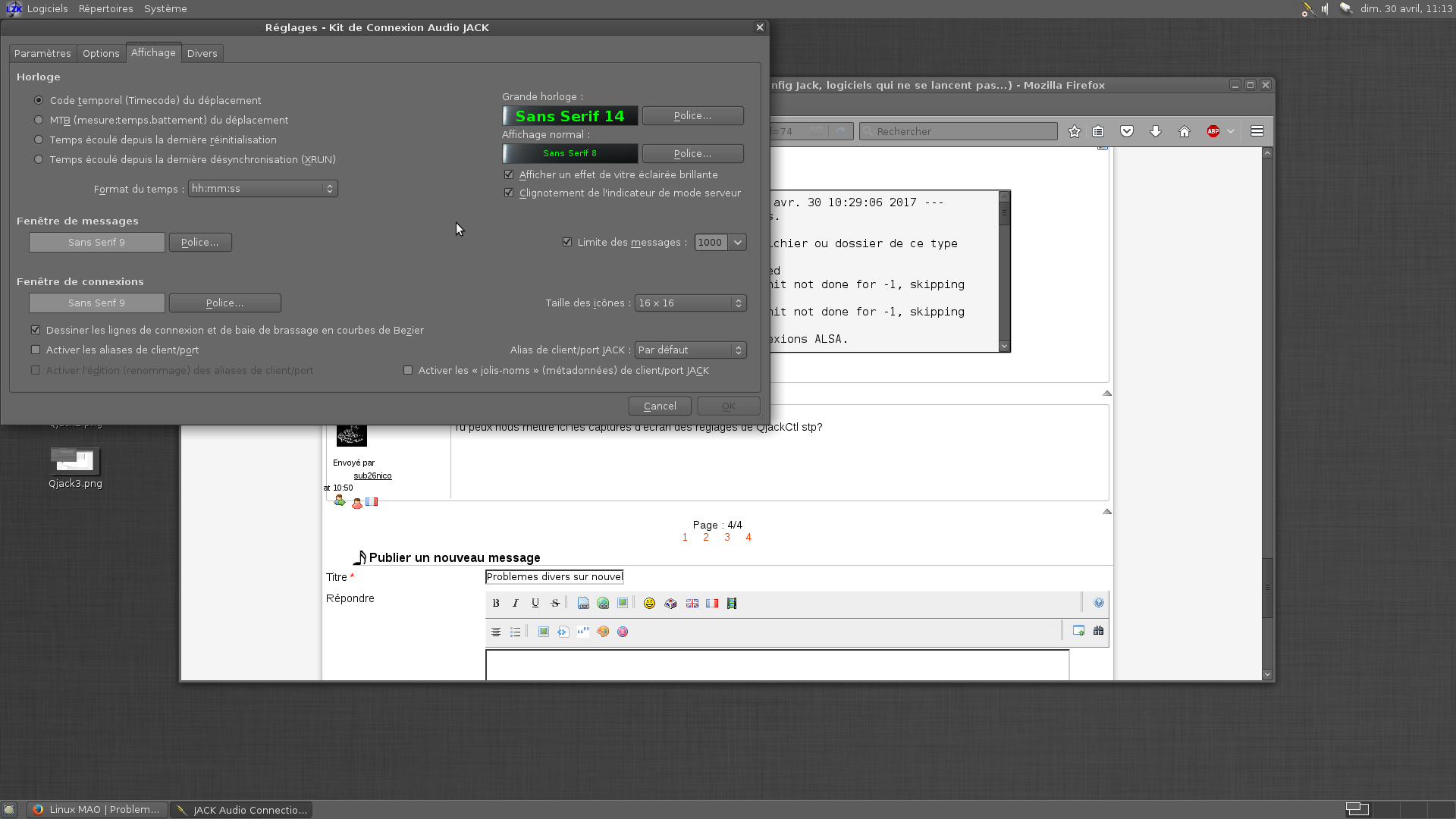Click the Sans Serif 14 green font preview

tap(570, 116)
